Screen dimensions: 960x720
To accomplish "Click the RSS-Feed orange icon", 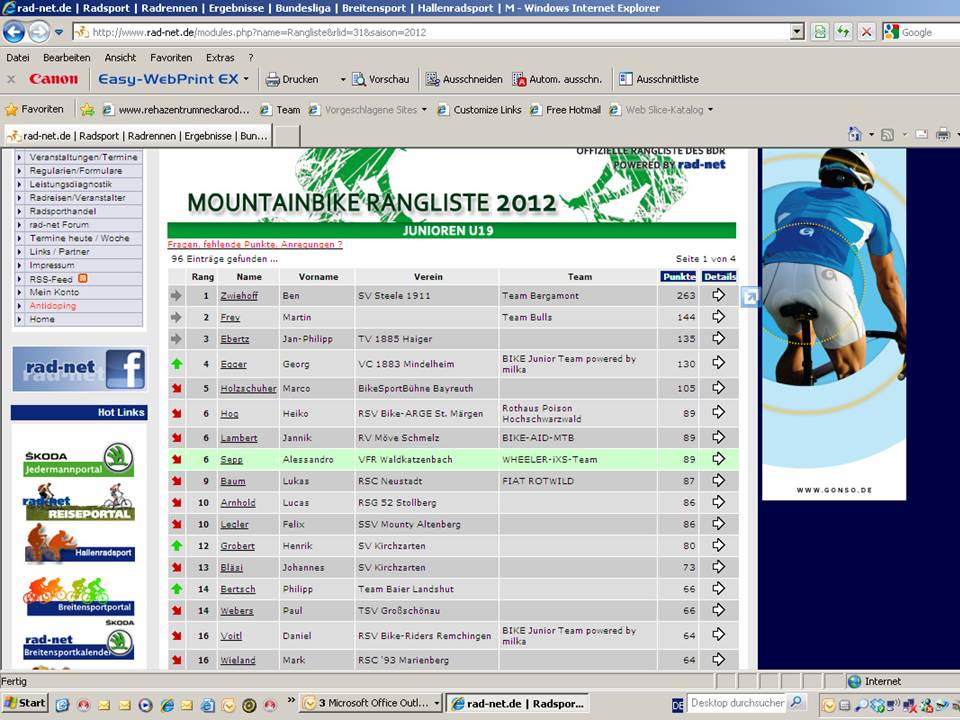I will point(83,279).
